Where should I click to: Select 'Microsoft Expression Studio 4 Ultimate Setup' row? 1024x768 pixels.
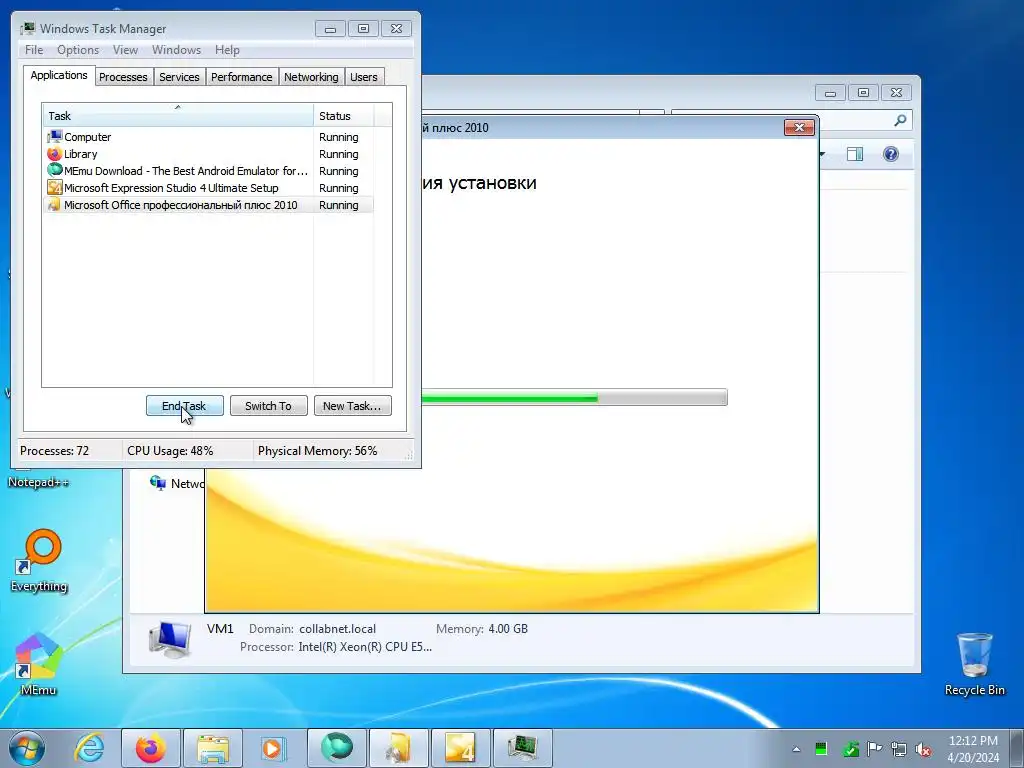point(208,188)
